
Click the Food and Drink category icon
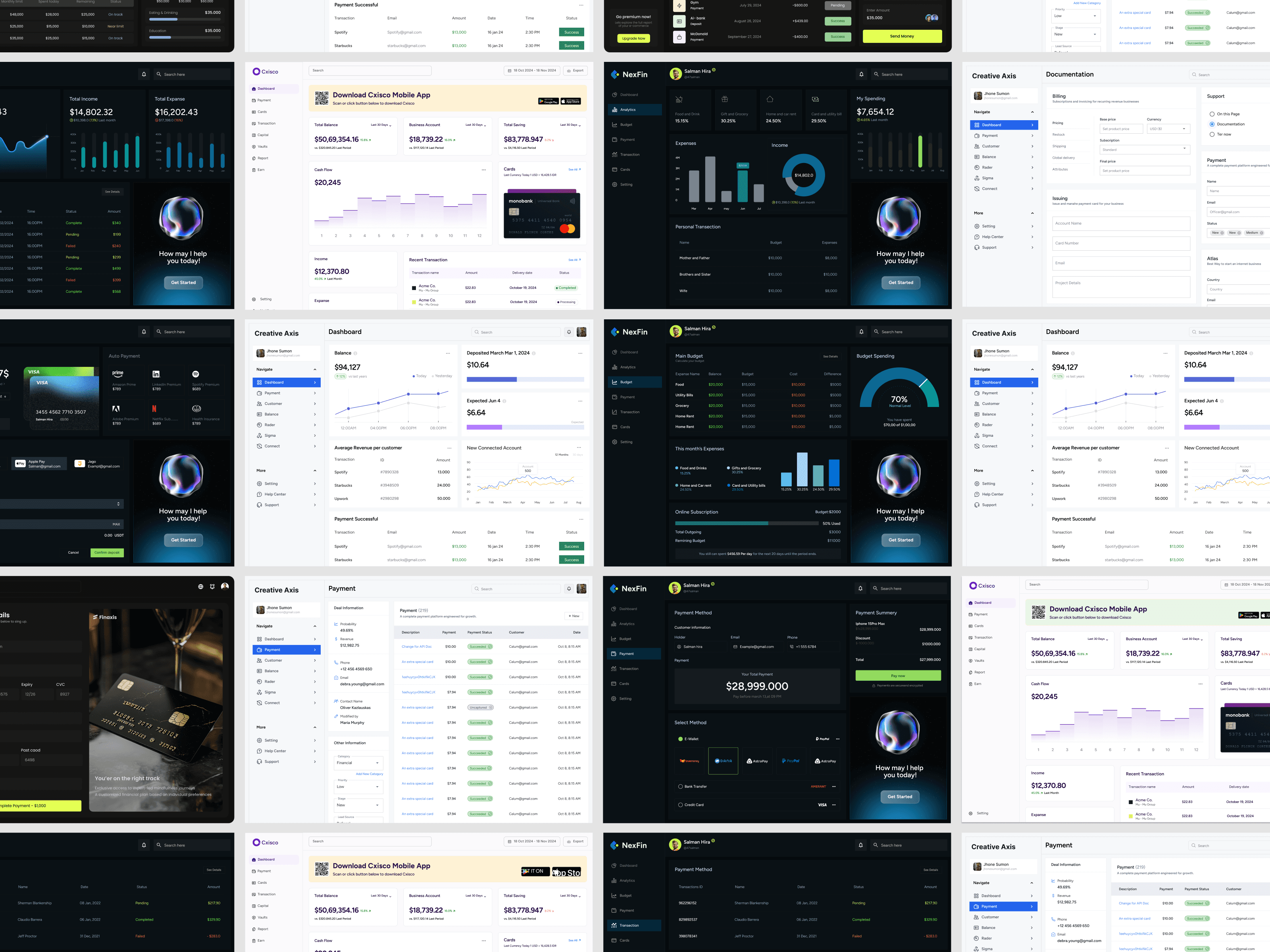coord(679,99)
